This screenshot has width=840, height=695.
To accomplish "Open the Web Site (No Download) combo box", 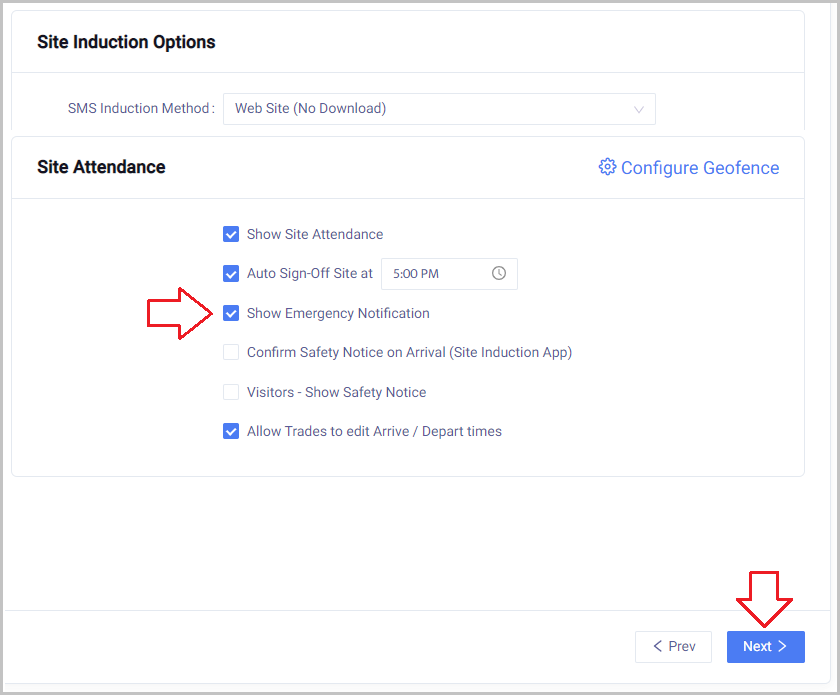I will [x=430, y=109].
